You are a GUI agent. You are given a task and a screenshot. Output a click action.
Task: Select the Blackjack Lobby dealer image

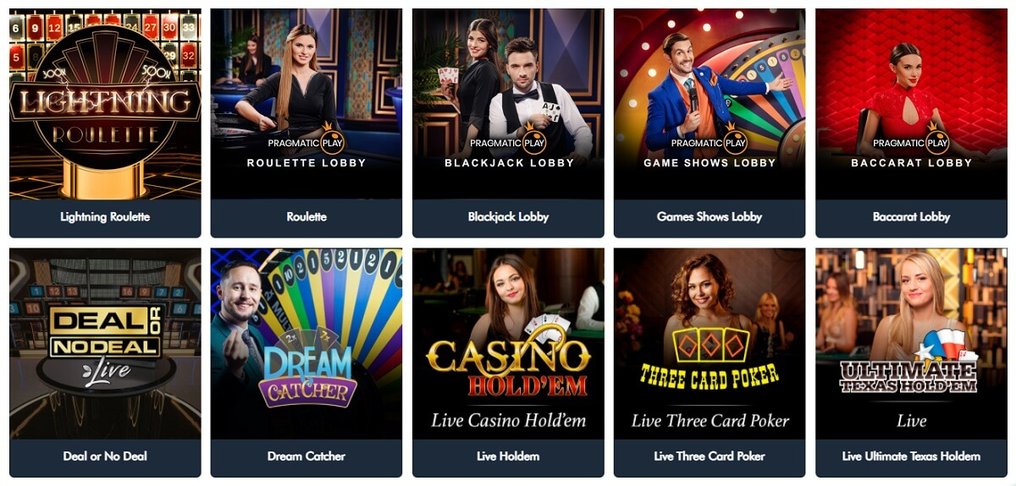click(508, 104)
